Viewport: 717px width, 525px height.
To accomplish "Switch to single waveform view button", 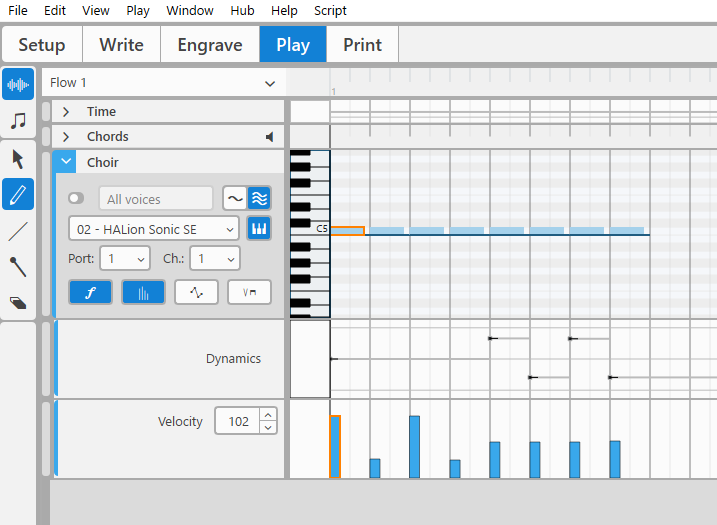I will [x=234, y=198].
